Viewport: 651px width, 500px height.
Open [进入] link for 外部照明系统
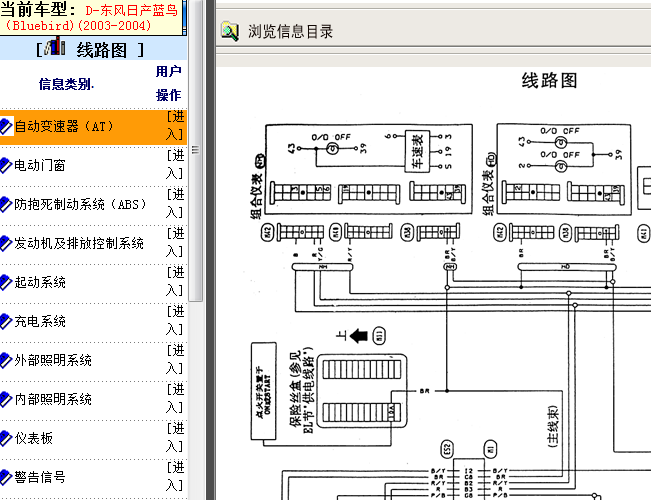coord(175,360)
